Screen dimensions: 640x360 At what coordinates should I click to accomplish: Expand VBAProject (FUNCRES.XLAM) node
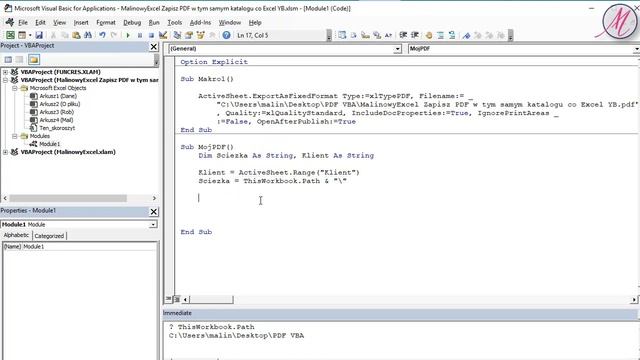(x=5, y=72)
